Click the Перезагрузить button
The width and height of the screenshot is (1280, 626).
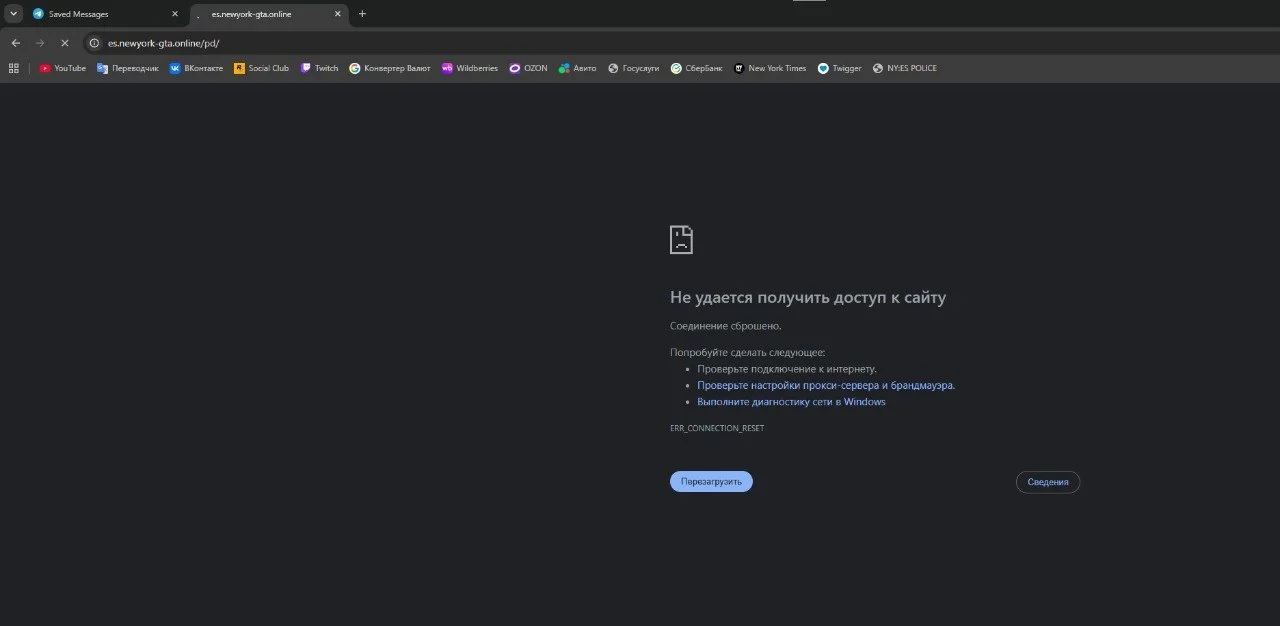711,482
